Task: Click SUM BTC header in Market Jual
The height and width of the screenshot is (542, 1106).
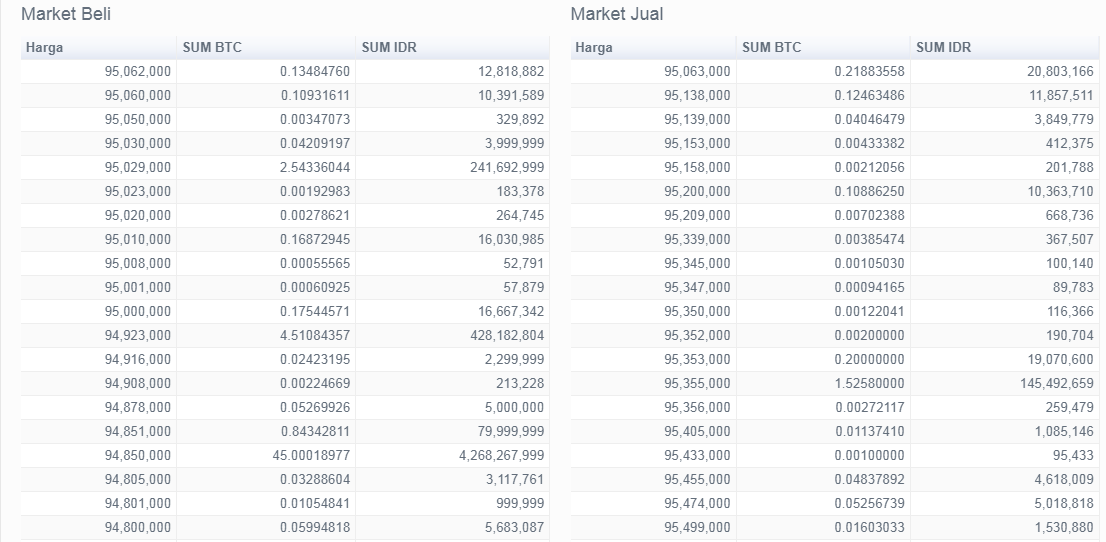Action: [x=823, y=47]
